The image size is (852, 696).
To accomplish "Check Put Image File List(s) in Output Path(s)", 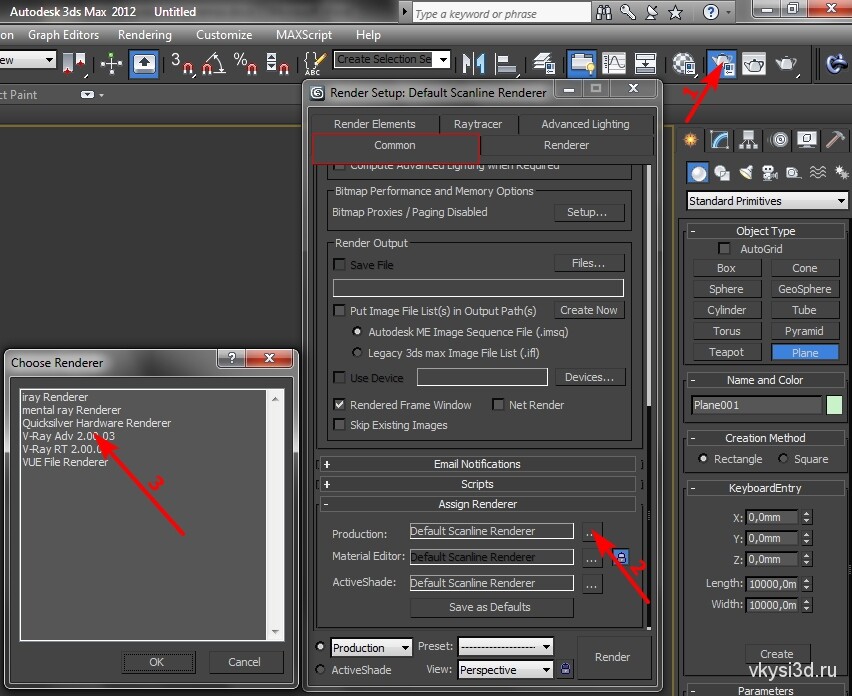I will coord(340,311).
